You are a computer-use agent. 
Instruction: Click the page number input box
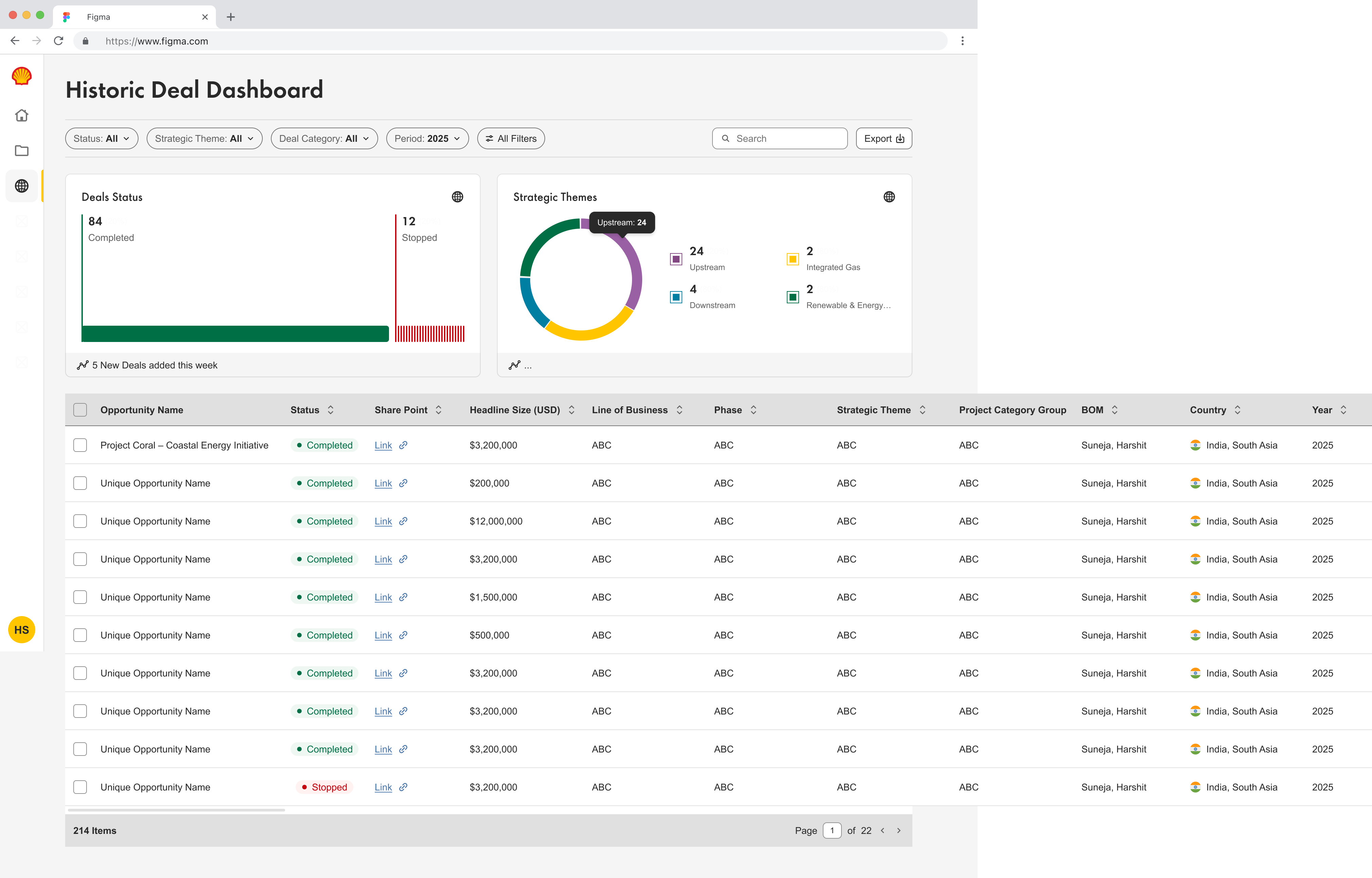click(x=832, y=831)
